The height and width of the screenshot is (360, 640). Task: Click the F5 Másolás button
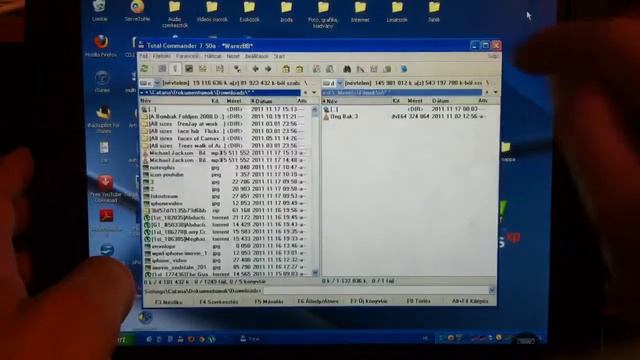[x=269, y=302]
